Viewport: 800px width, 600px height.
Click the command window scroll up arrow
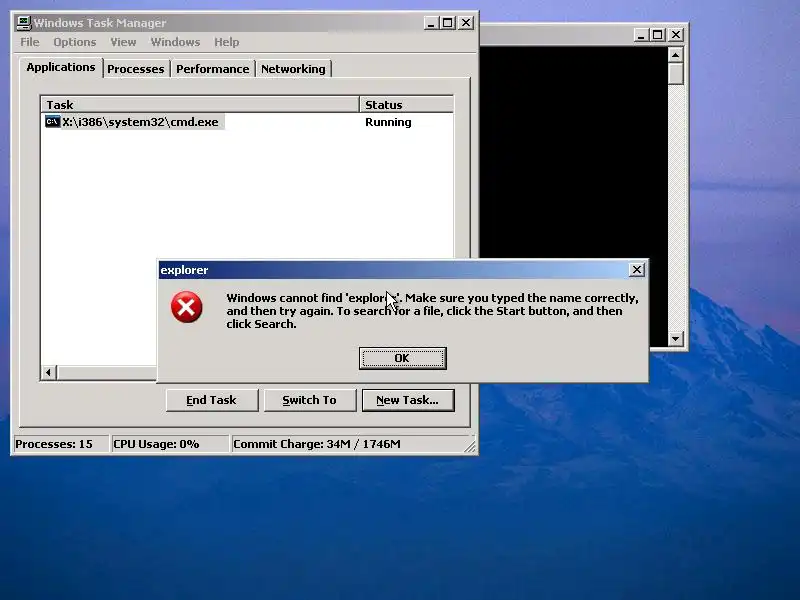pyautogui.click(x=676, y=55)
